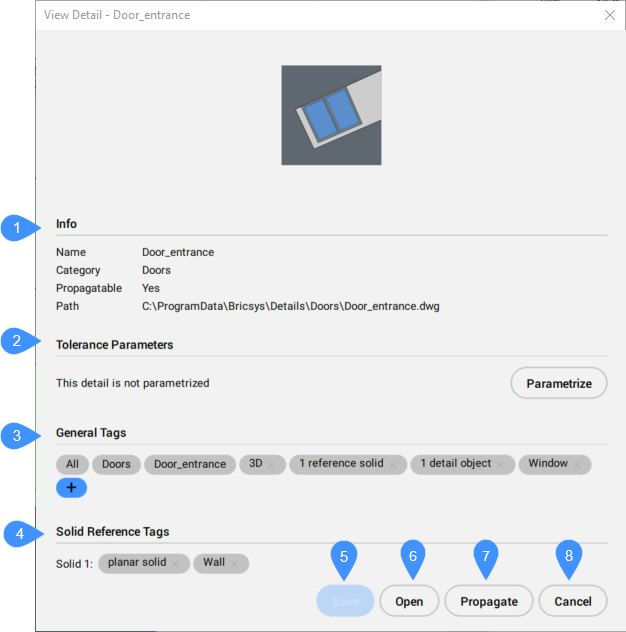Image resolution: width=626 pixels, height=632 pixels.
Task: Delete the '1 reference solid' tag via x
Action: click(x=393, y=465)
